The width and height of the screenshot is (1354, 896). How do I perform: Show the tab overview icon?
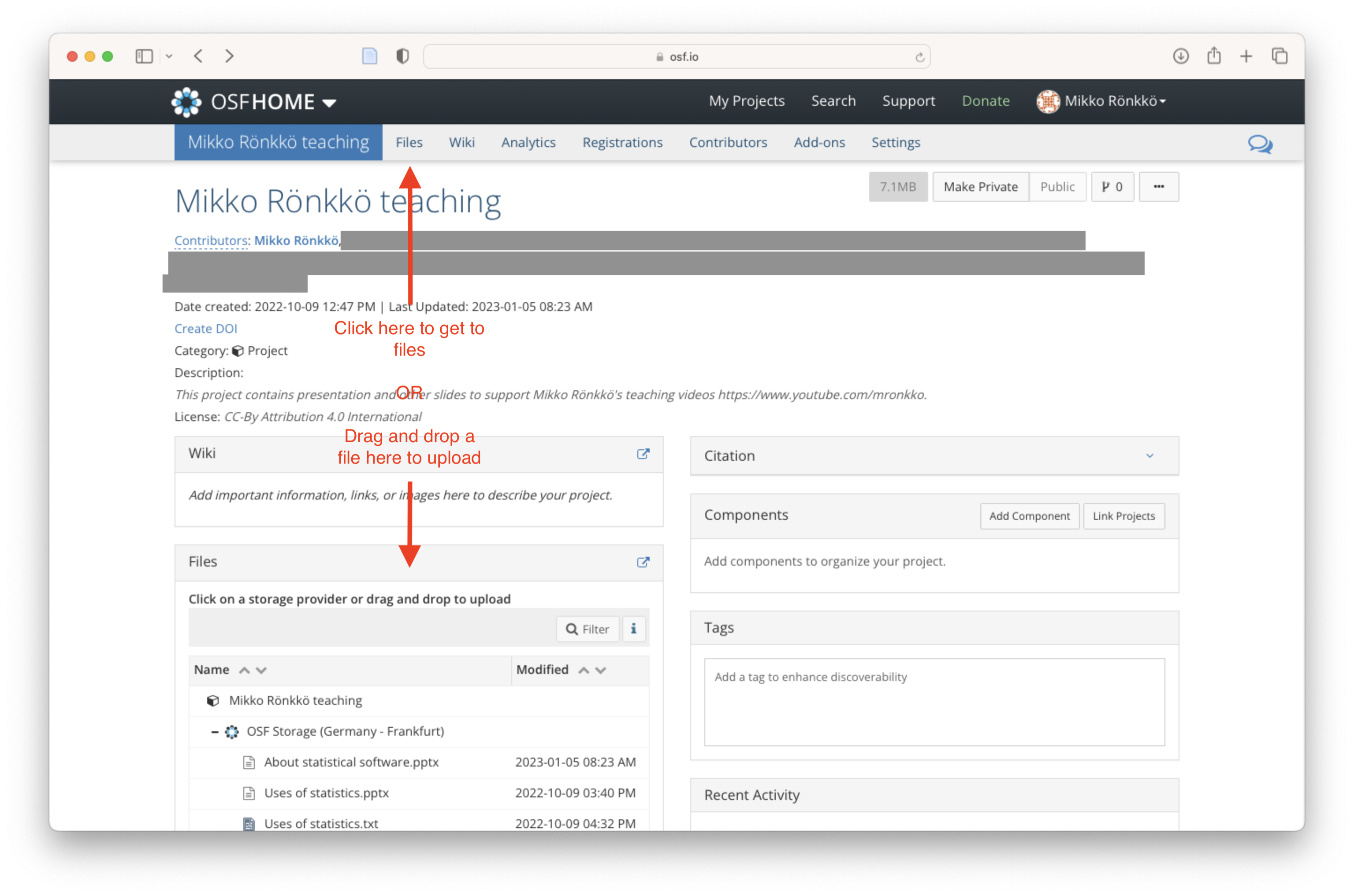point(1280,56)
